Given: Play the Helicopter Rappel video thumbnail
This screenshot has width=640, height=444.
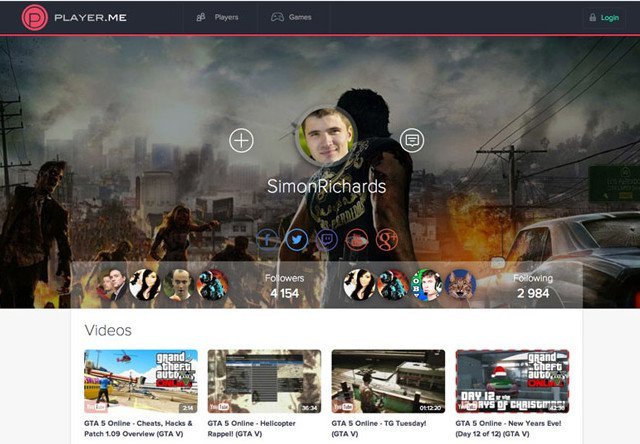Looking at the screenshot, I should point(264,381).
